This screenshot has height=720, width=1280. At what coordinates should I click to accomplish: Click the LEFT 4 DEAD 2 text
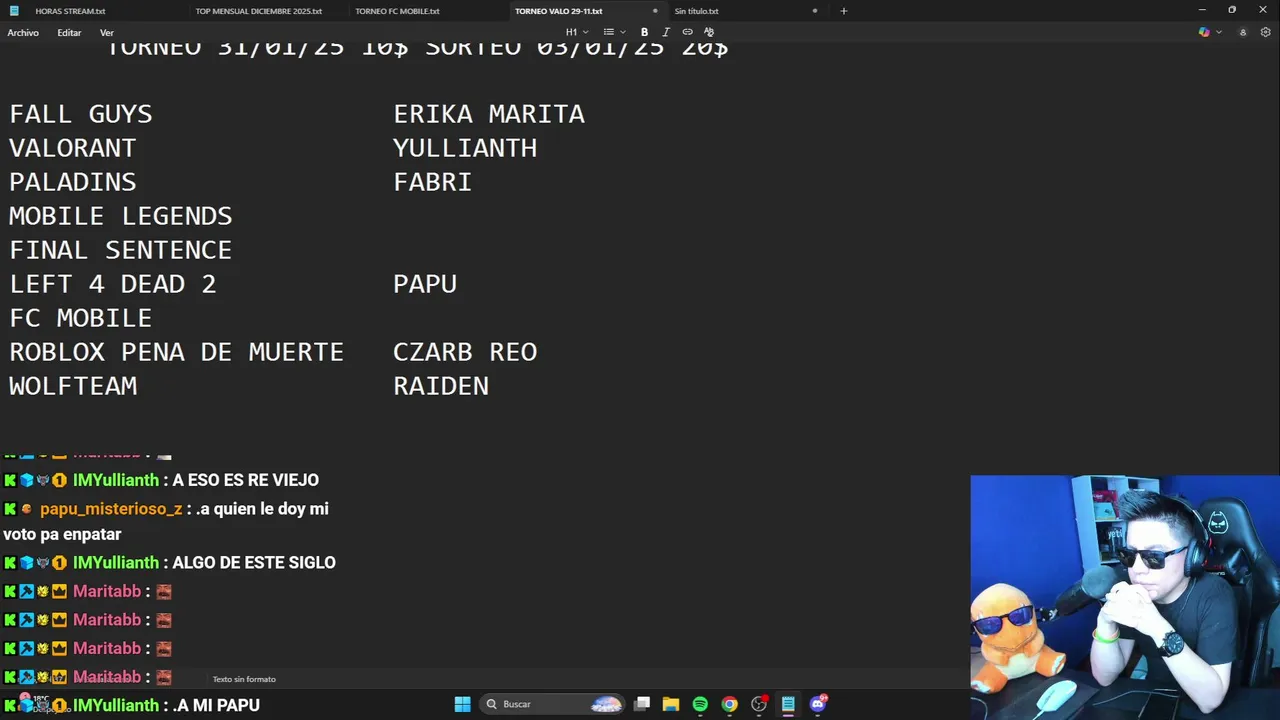pyautogui.click(x=113, y=284)
